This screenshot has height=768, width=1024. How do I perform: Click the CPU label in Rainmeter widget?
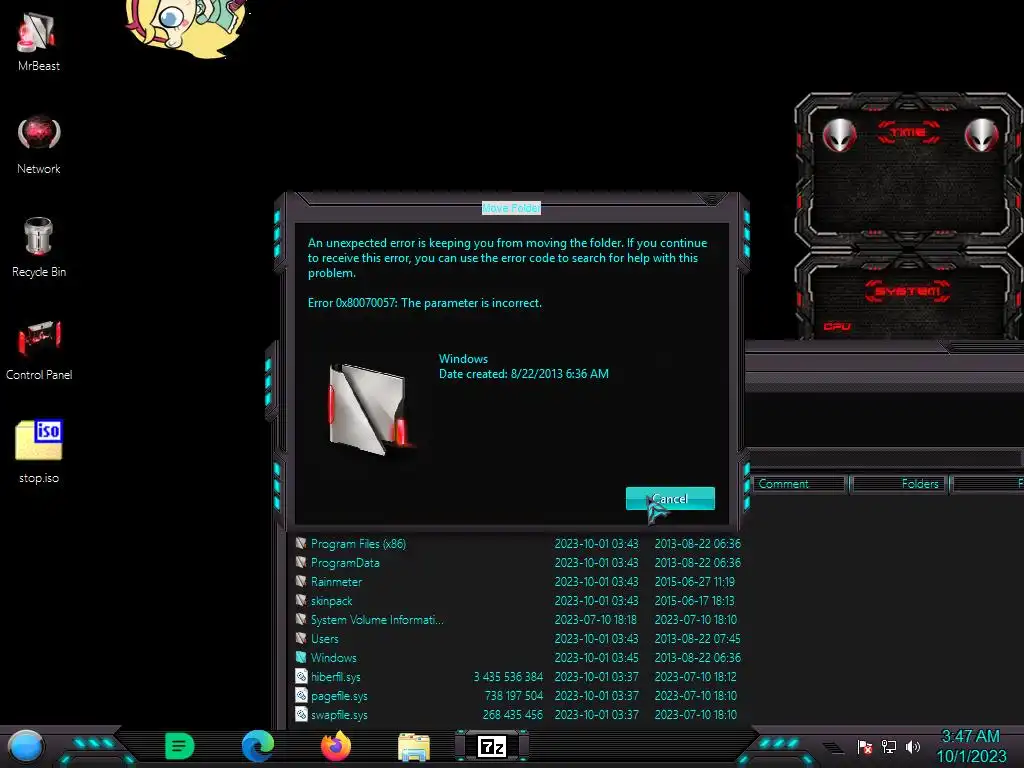(837, 326)
